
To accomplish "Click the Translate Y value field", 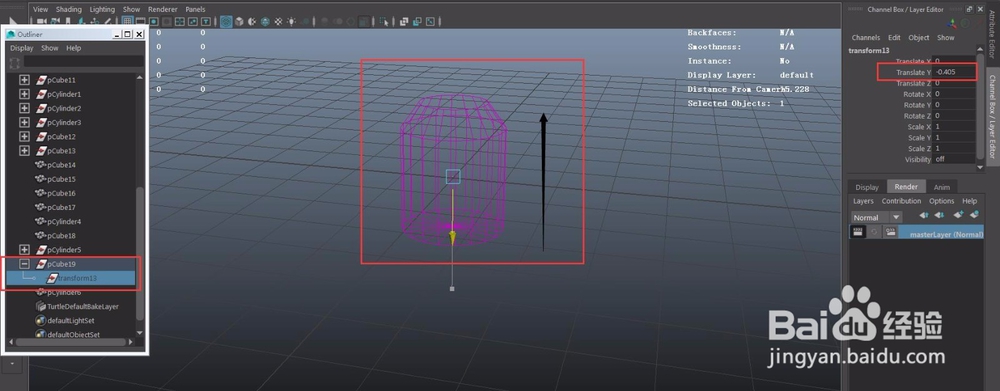I will pos(954,72).
